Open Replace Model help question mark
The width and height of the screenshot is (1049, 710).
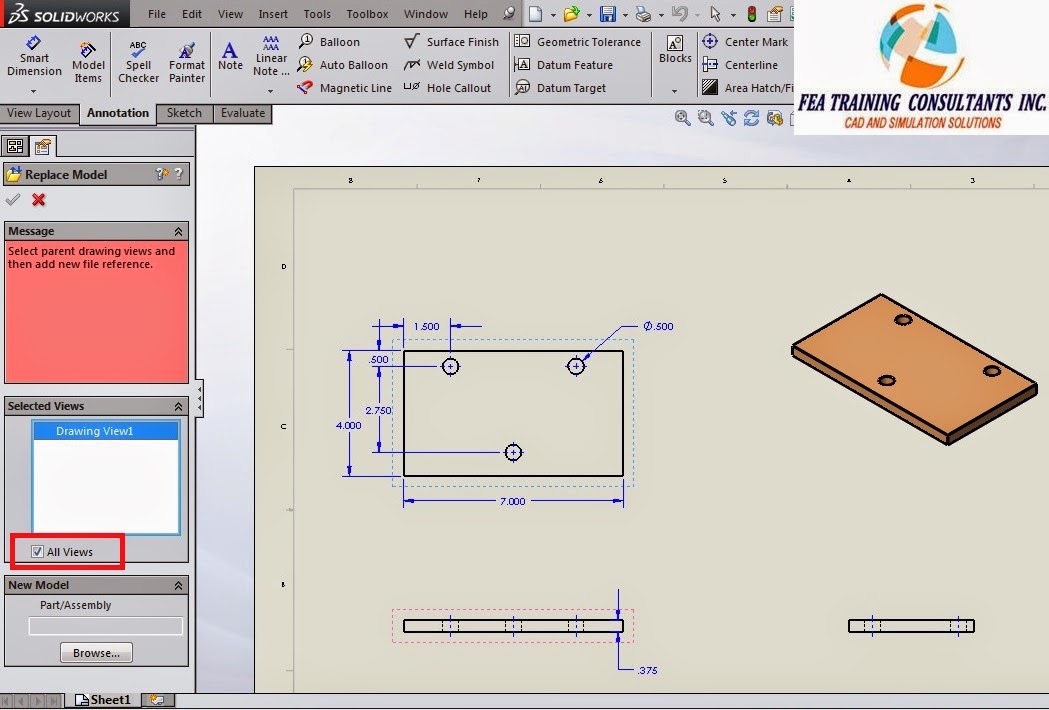click(x=179, y=174)
